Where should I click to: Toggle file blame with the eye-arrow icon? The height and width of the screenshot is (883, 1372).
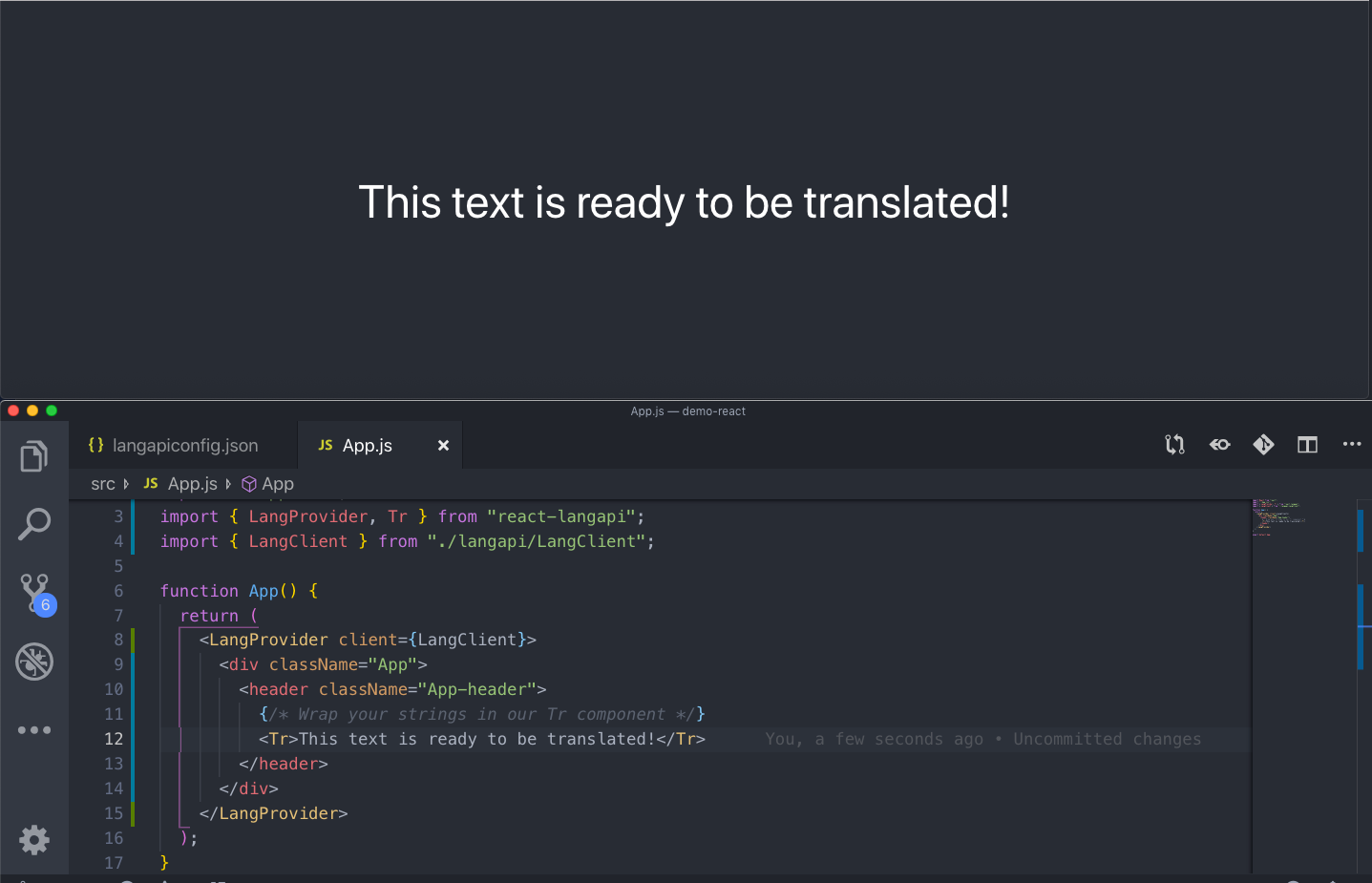coord(1219,444)
